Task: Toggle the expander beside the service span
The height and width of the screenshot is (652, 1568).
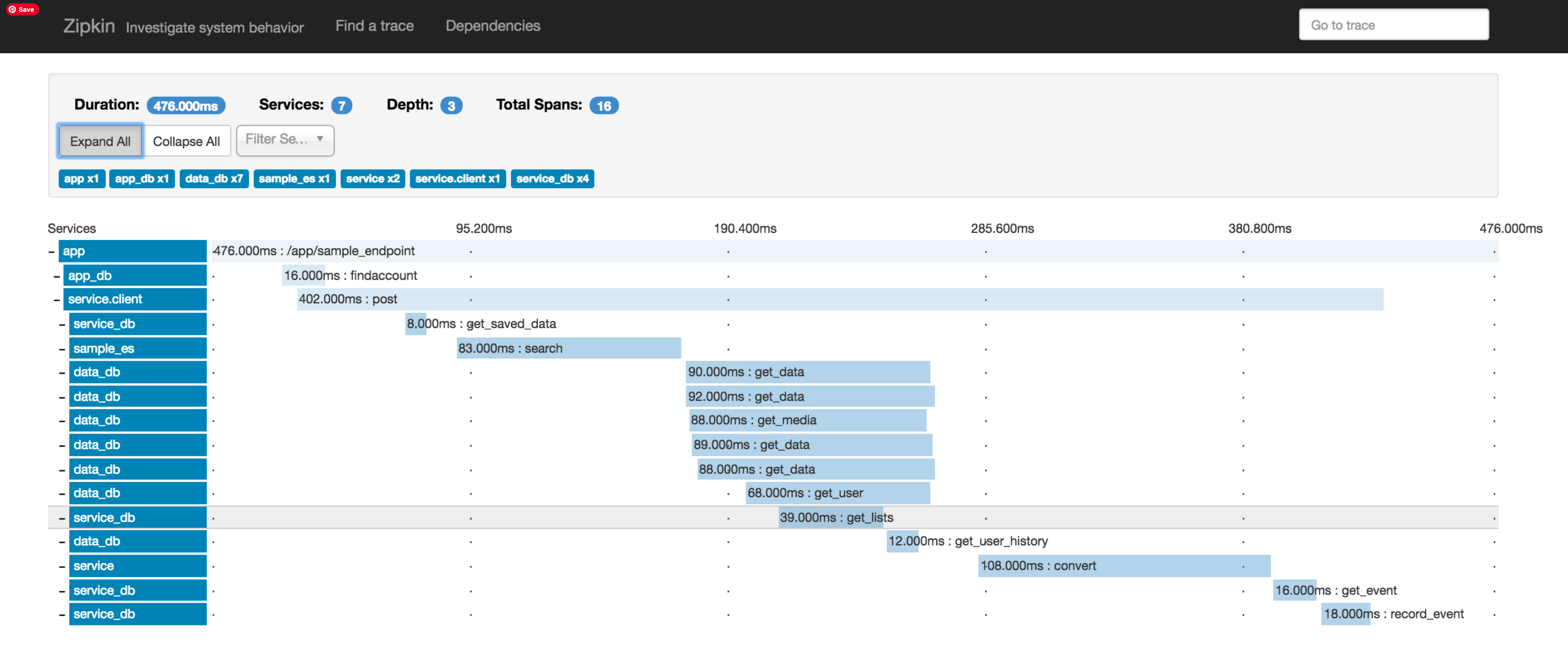Action: pos(62,567)
